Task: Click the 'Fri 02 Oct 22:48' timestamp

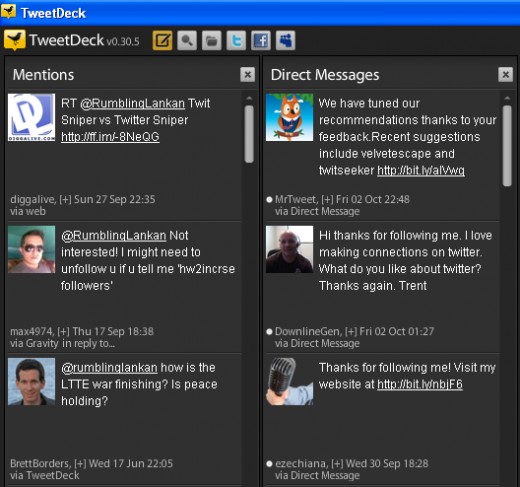Action: tap(373, 199)
